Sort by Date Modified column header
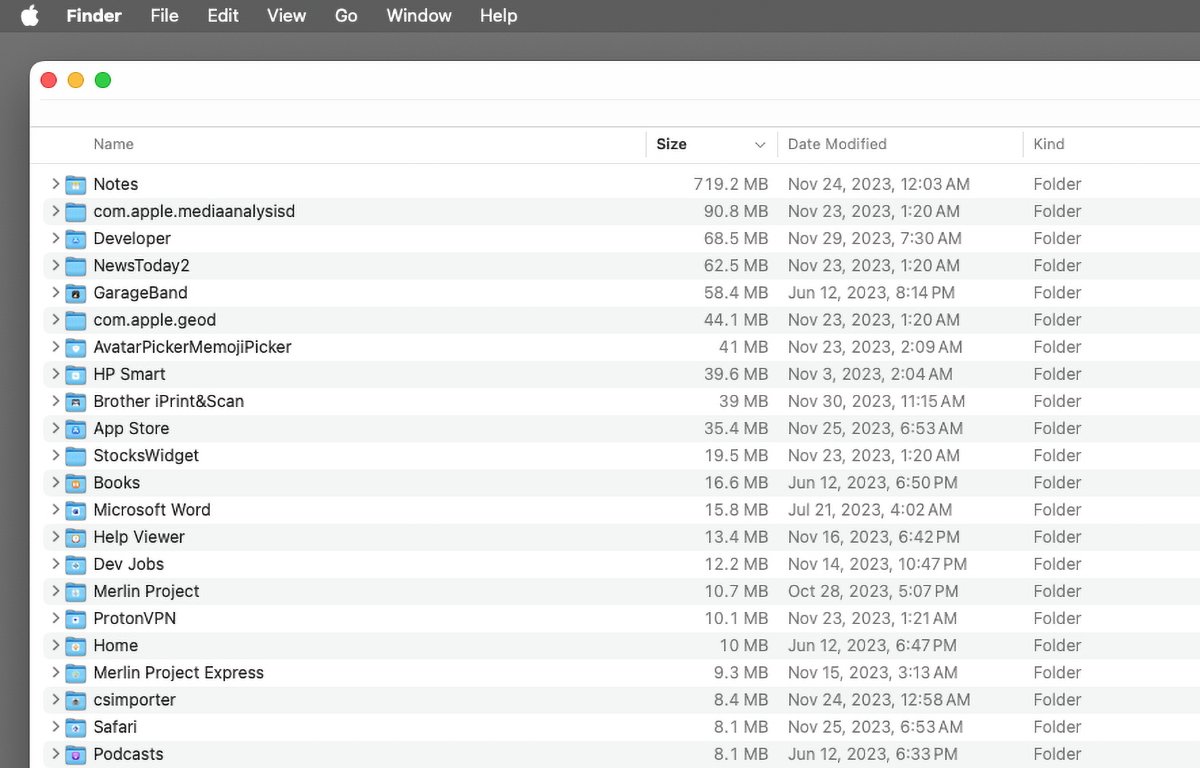Viewport: 1200px width, 768px height. tap(837, 144)
